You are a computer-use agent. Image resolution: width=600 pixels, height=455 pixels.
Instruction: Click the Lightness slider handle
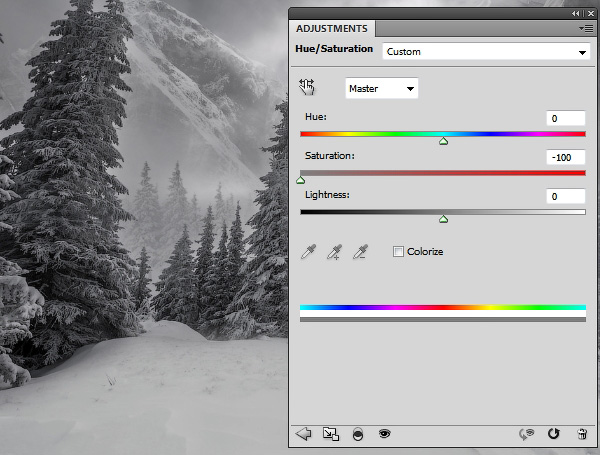point(443,219)
